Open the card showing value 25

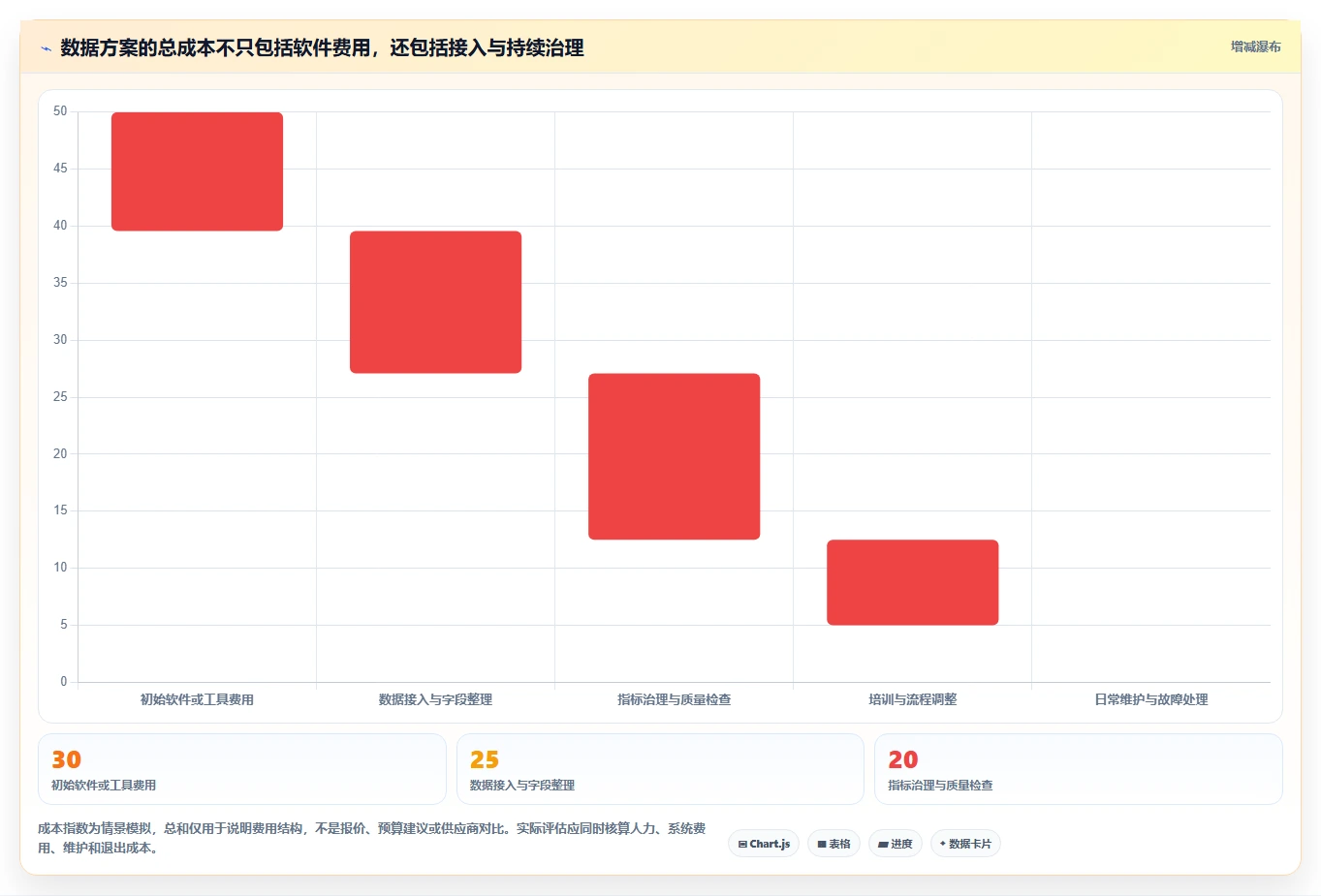click(x=660, y=769)
